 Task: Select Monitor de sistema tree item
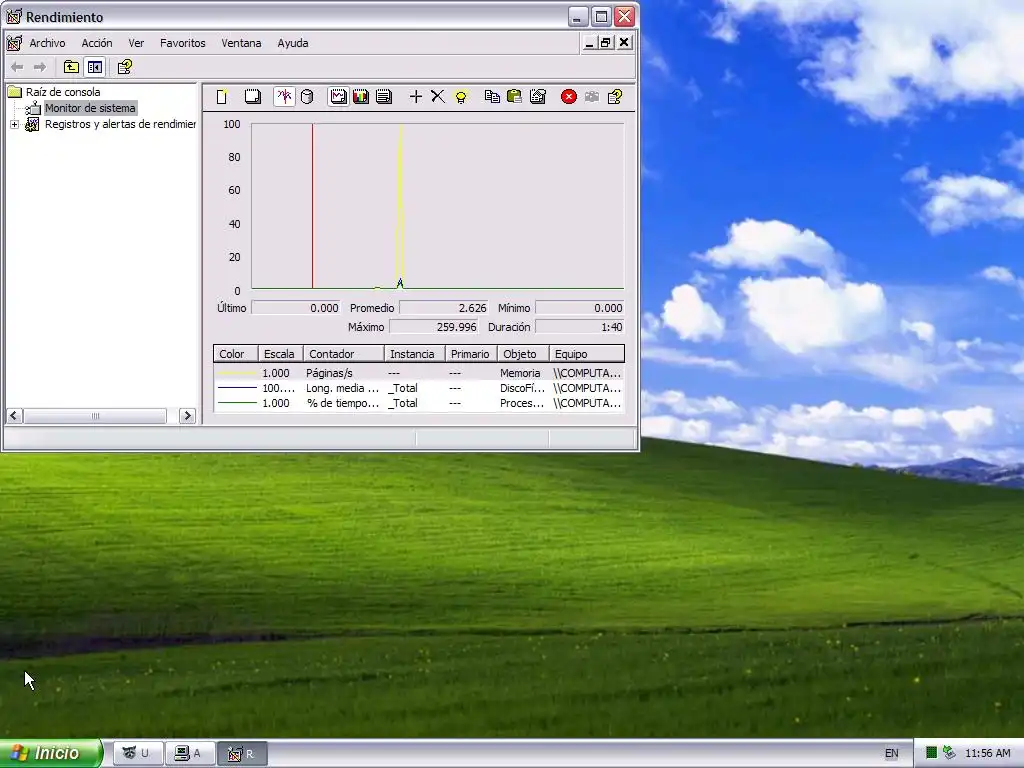coord(90,108)
